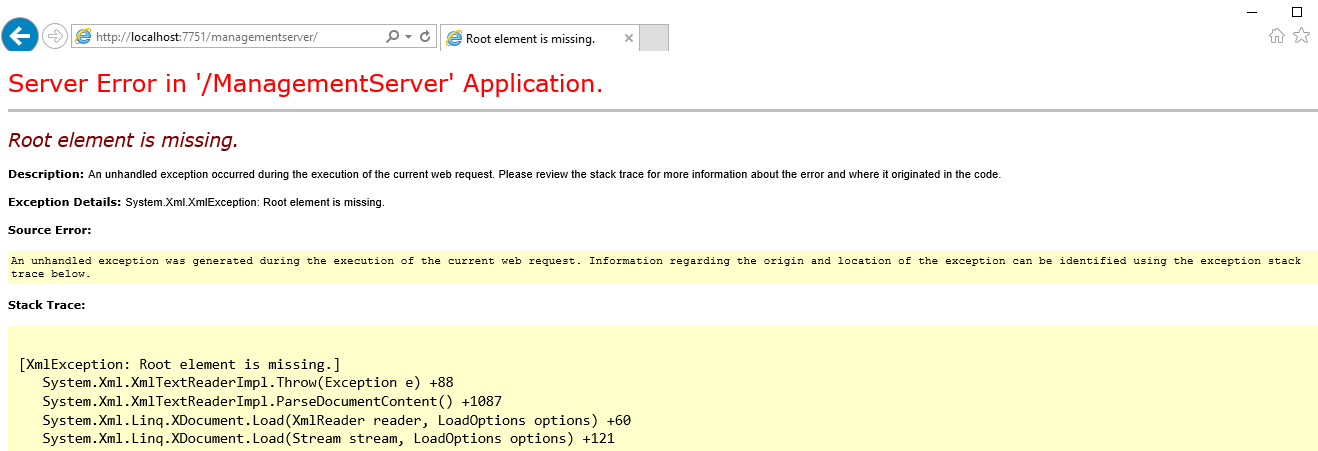This screenshot has height=451, width=1318.
Task: Click the Internet Explorer site icon in address bar
Action: click(84, 37)
